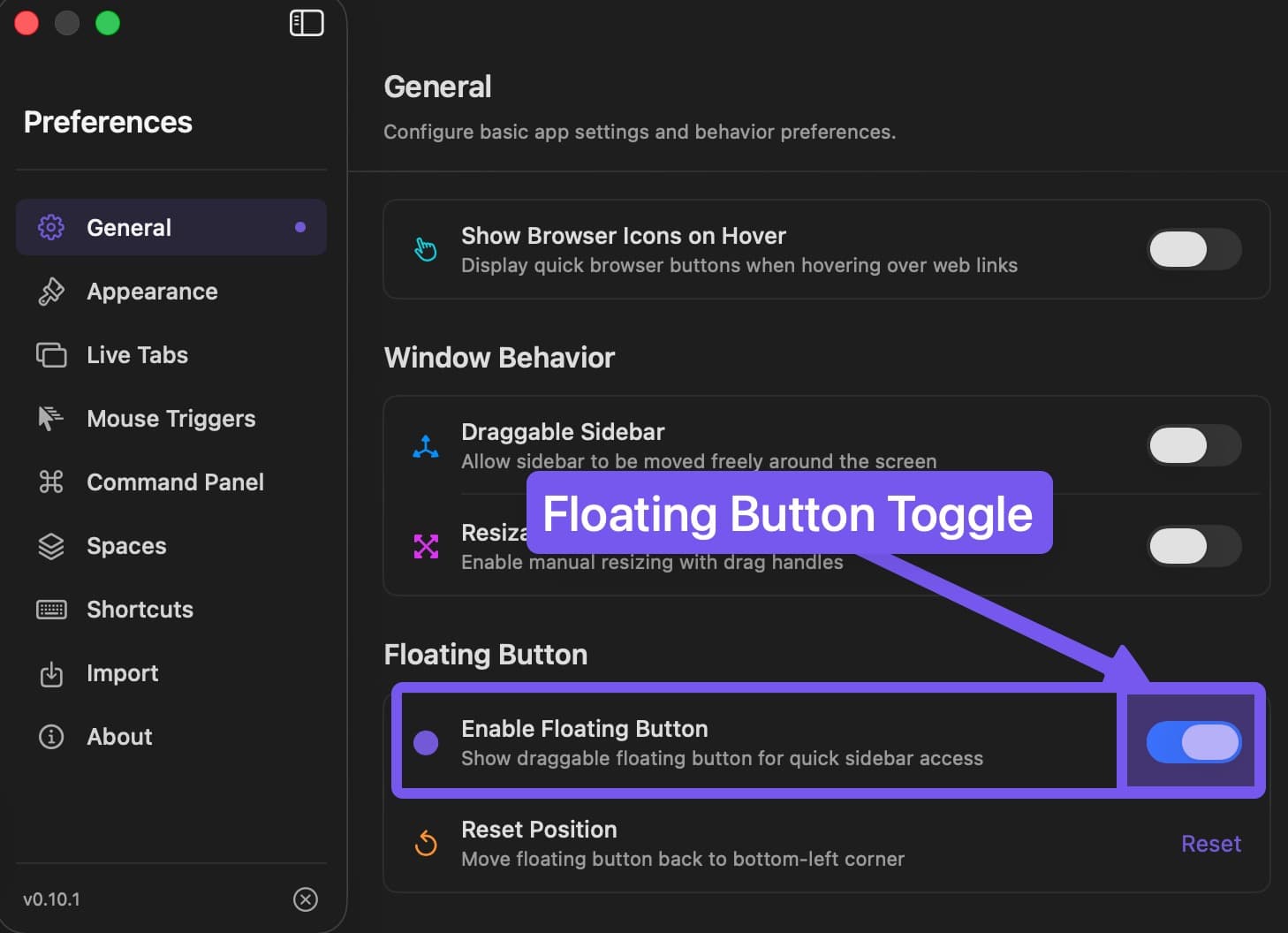Click the sidebar collapse icon at the top
This screenshot has height=933, width=1288.
(x=307, y=23)
